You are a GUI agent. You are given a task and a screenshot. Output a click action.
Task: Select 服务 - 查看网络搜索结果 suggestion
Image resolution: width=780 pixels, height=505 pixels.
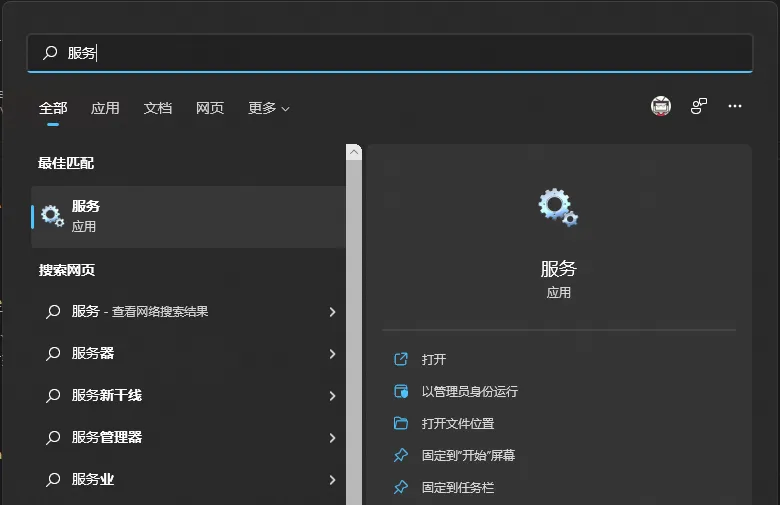click(x=189, y=312)
